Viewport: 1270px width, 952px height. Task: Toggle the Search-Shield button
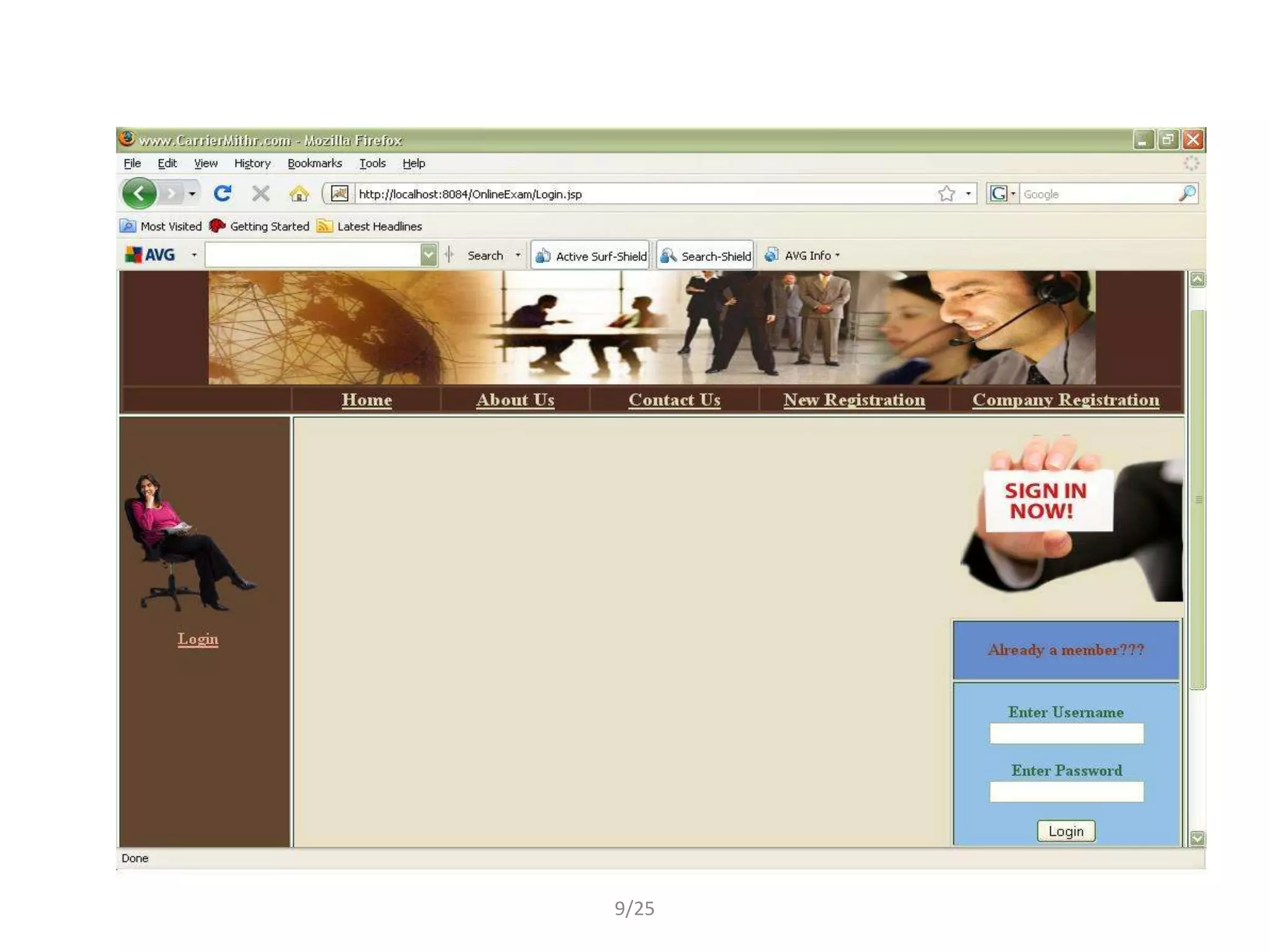(x=706, y=255)
